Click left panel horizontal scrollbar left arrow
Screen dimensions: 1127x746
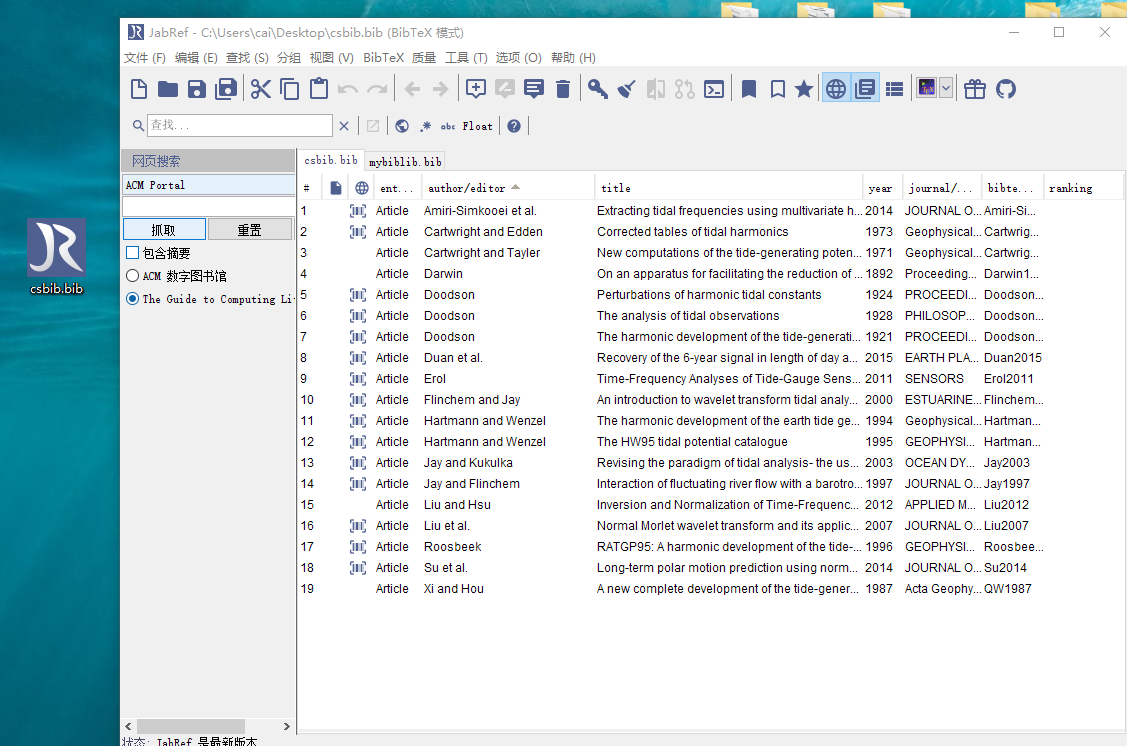129,727
